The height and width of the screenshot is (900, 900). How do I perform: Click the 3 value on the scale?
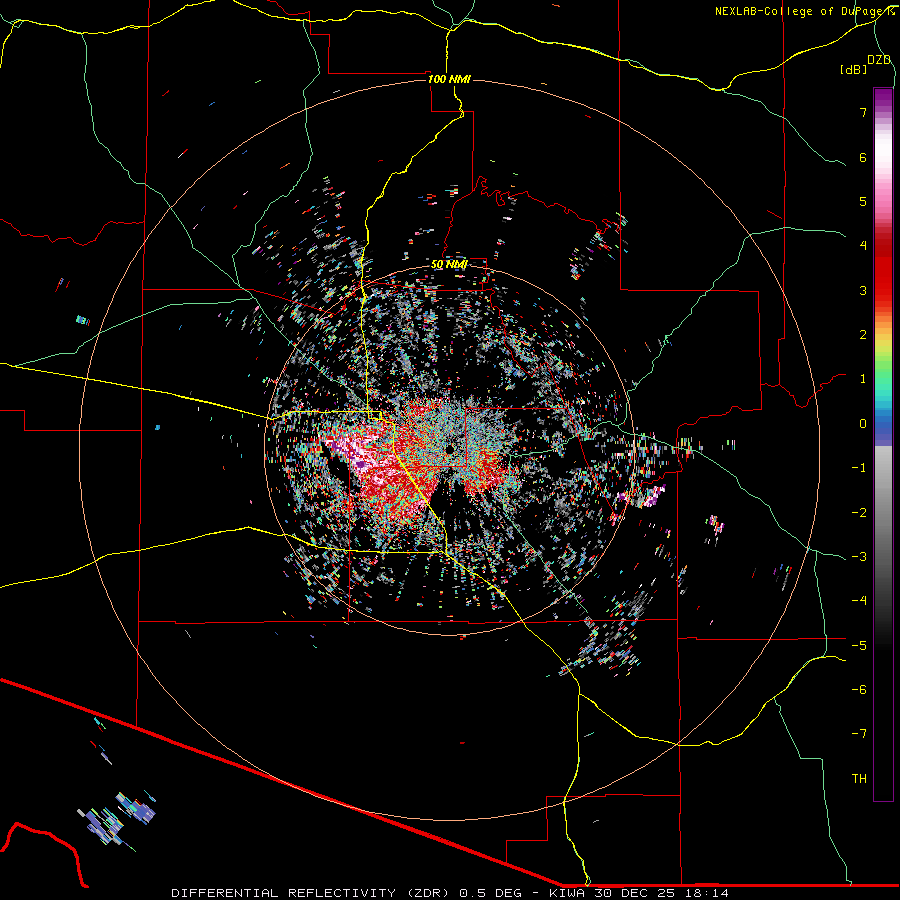pyautogui.click(x=863, y=290)
